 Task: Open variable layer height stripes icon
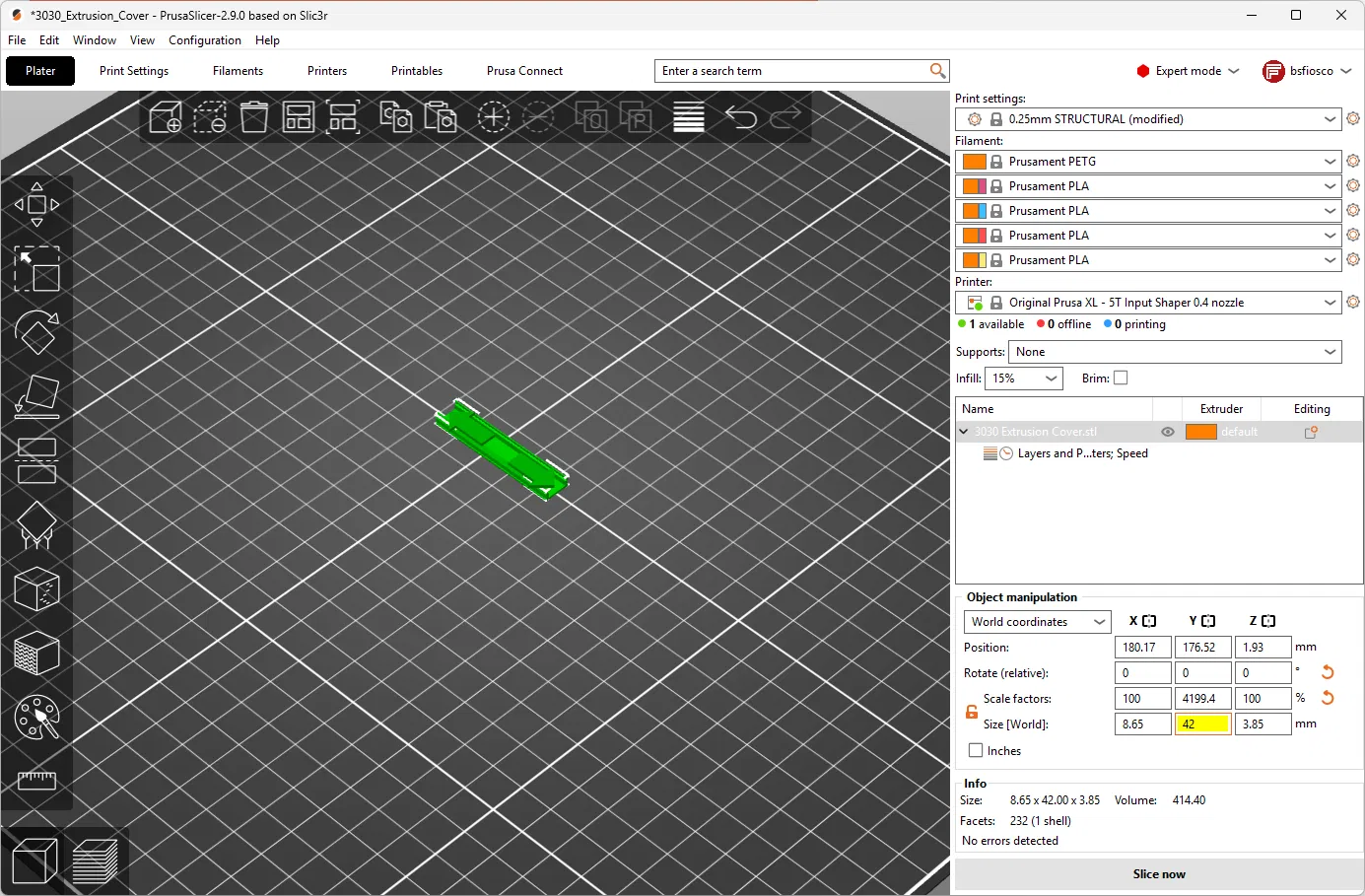click(689, 117)
